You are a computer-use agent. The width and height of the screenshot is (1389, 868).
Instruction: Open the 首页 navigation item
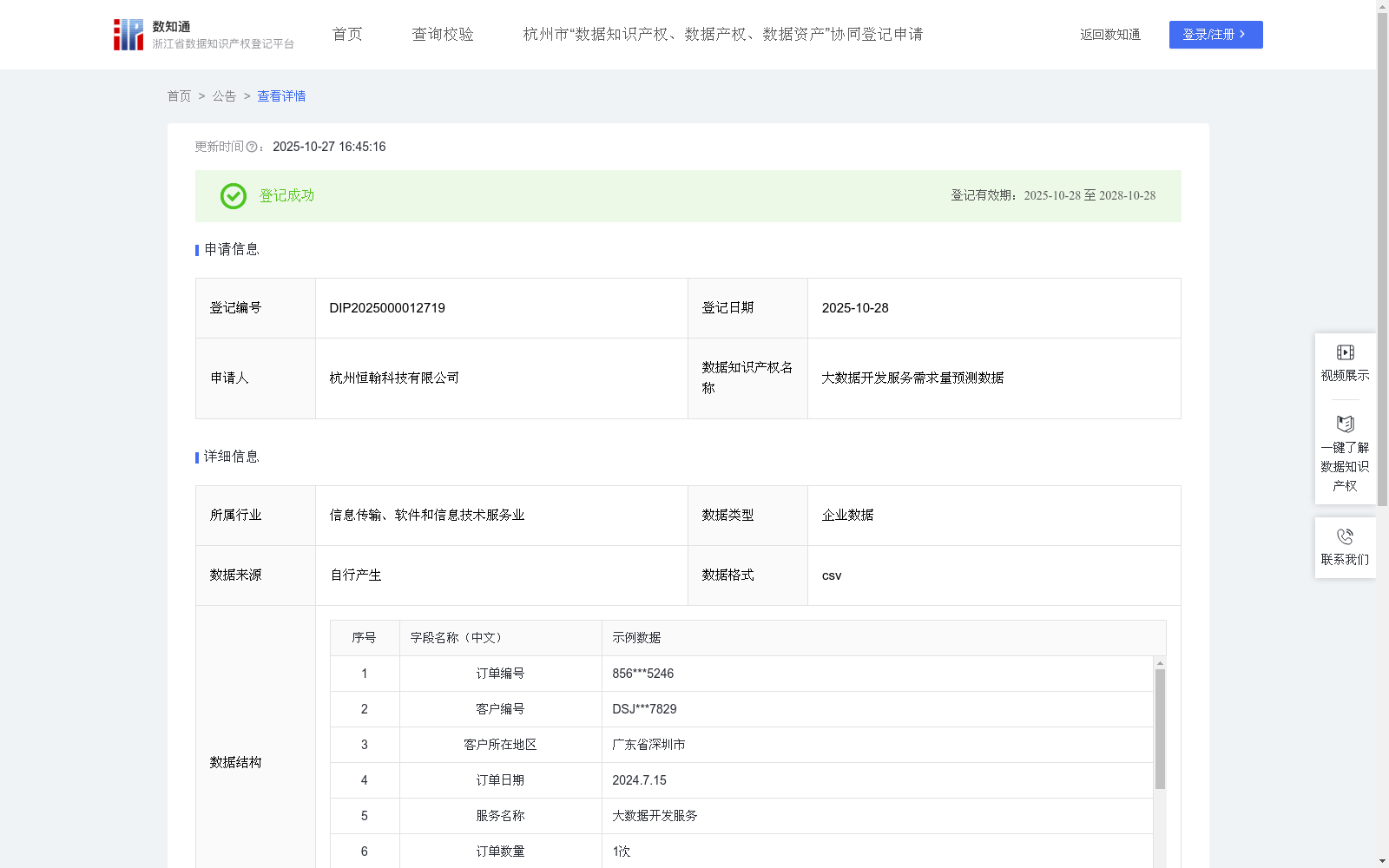(346, 34)
